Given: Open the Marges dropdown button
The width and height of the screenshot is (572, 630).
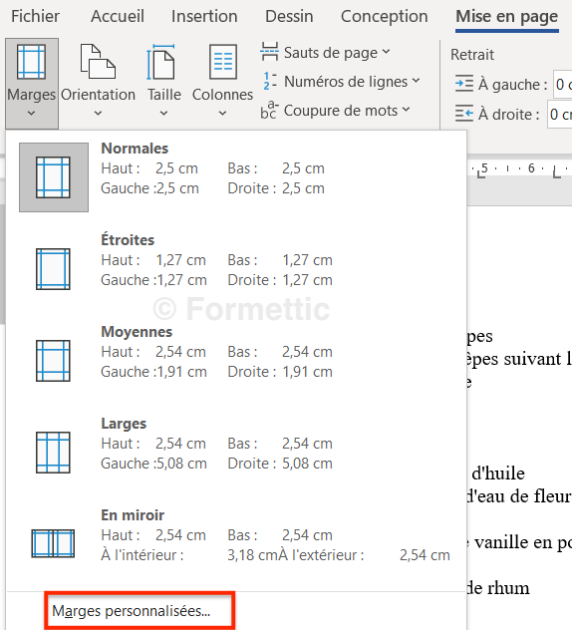Looking at the screenshot, I should [x=32, y=83].
